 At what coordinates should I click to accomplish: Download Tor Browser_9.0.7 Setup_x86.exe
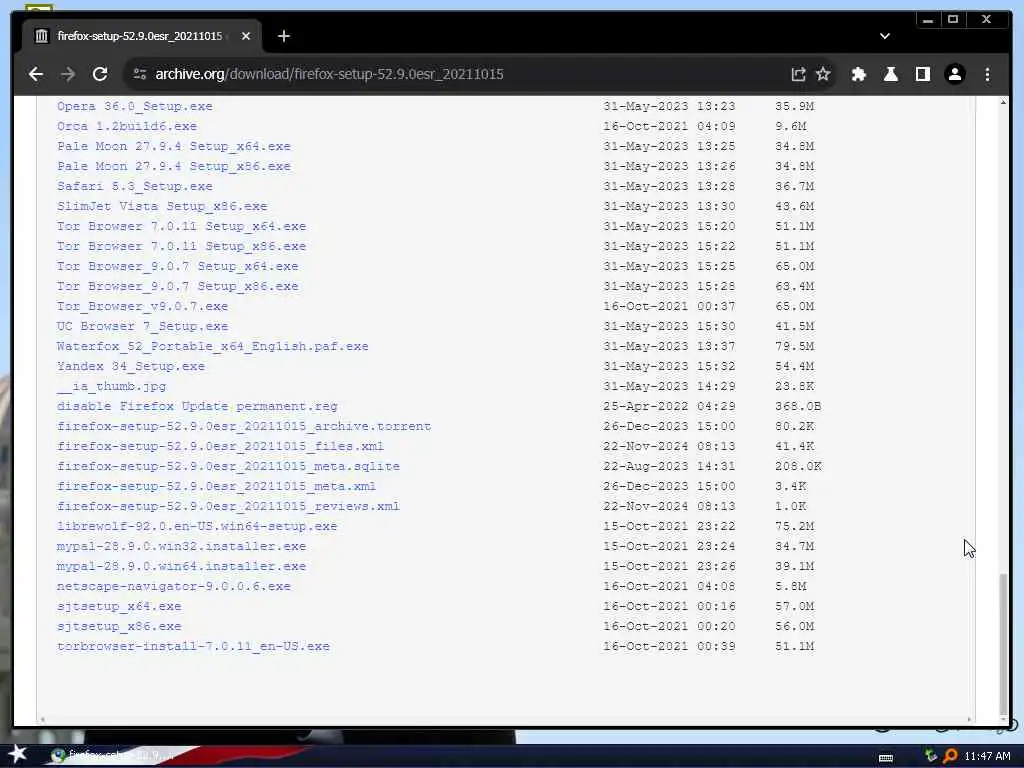(178, 286)
